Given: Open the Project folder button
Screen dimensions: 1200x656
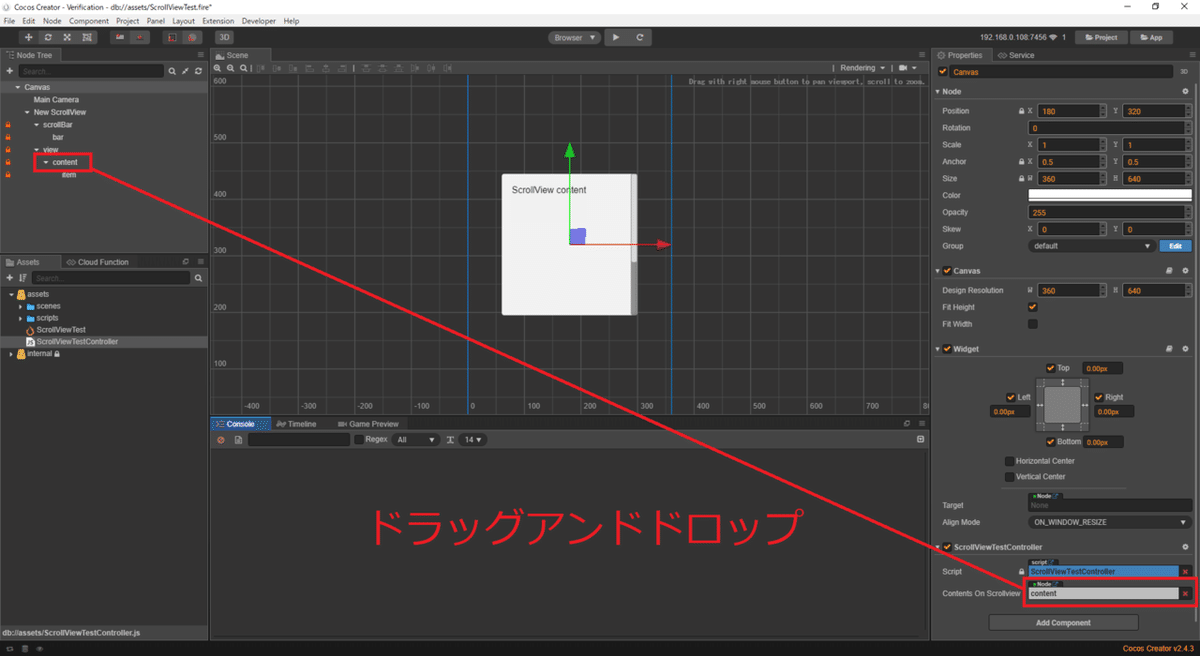Looking at the screenshot, I should [x=1100, y=37].
